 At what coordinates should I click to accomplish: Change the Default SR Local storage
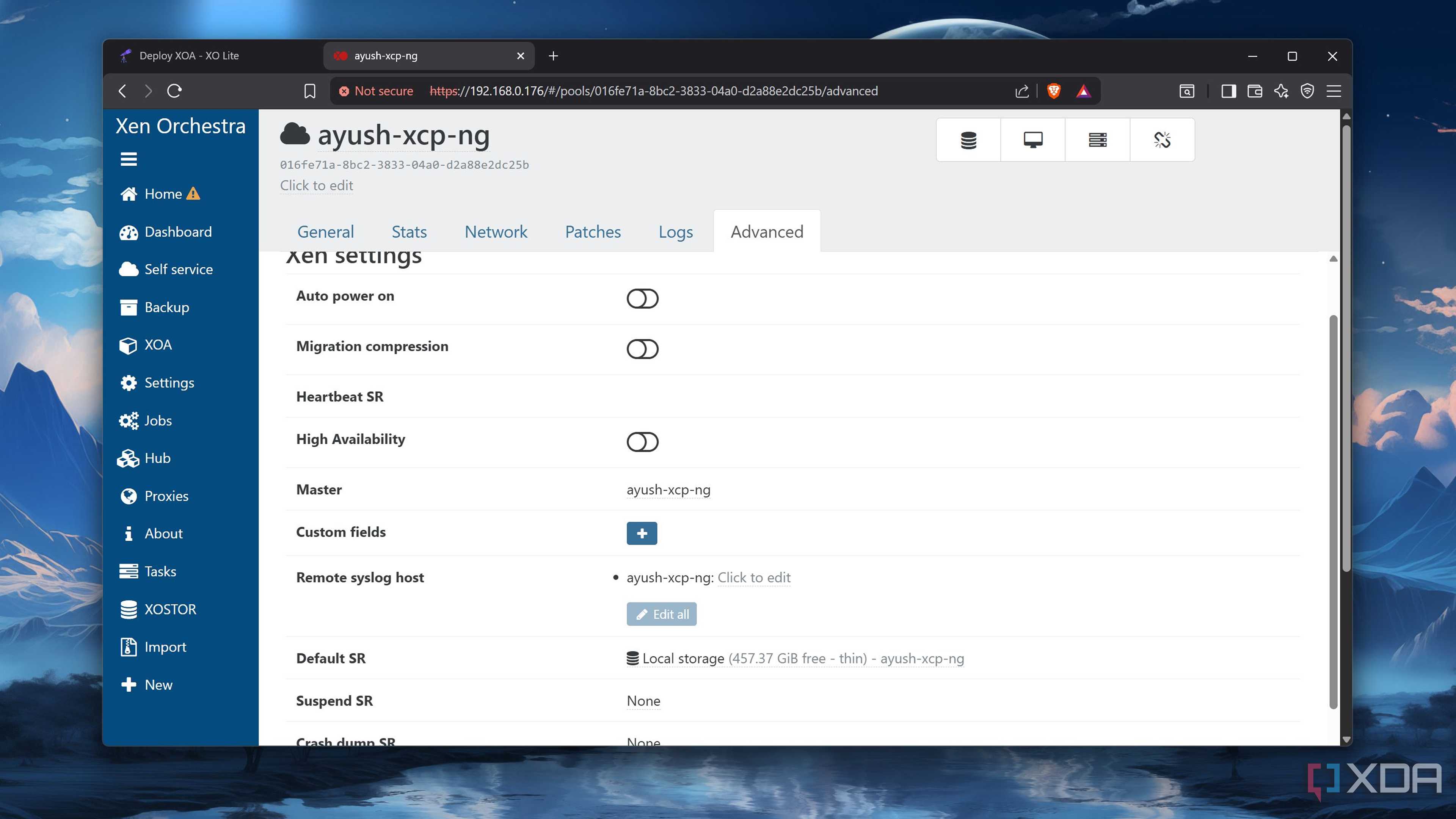tap(795, 659)
